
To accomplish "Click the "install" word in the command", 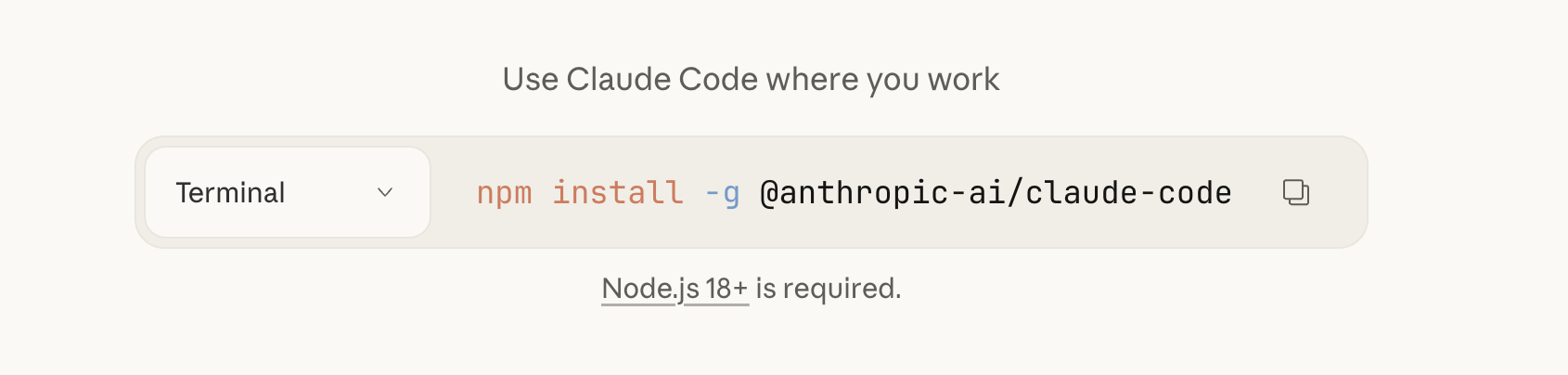I will [617, 192].
